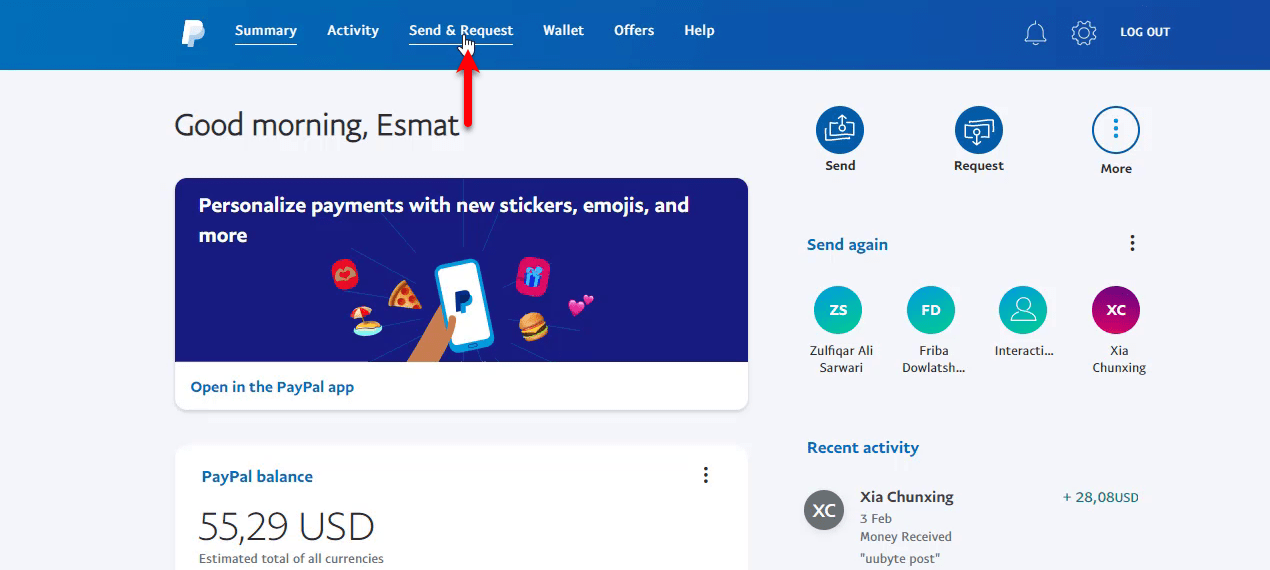The height and width of the screenshot is (570, 1270).
Task: Select Xia Chunxing XC avatar in Send again
Action: [x=1116, y=310]
